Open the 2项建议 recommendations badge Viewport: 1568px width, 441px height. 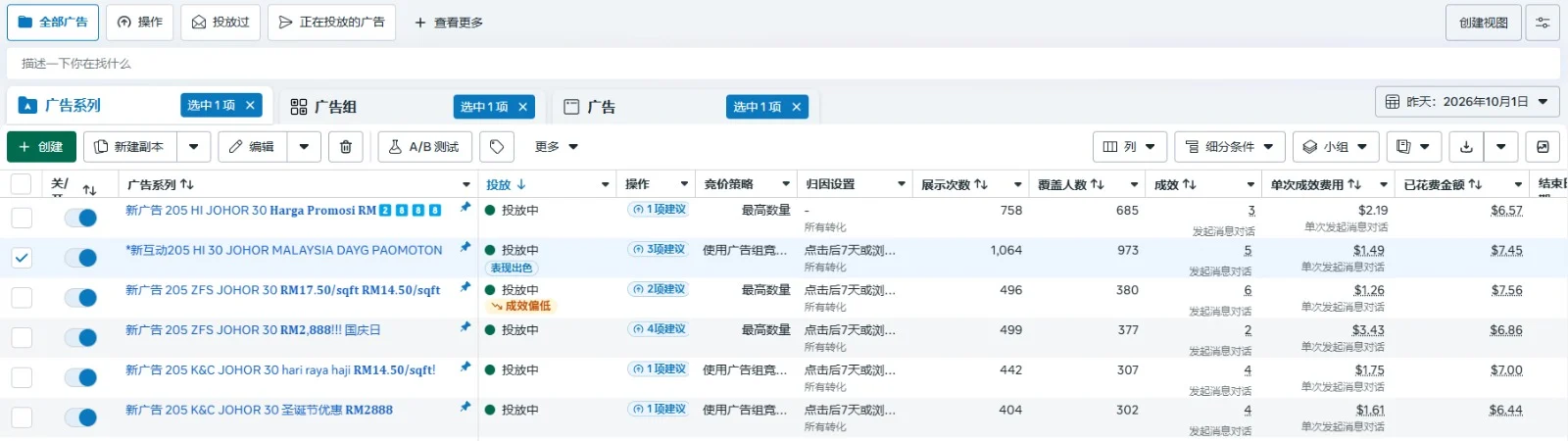point(659,289)
